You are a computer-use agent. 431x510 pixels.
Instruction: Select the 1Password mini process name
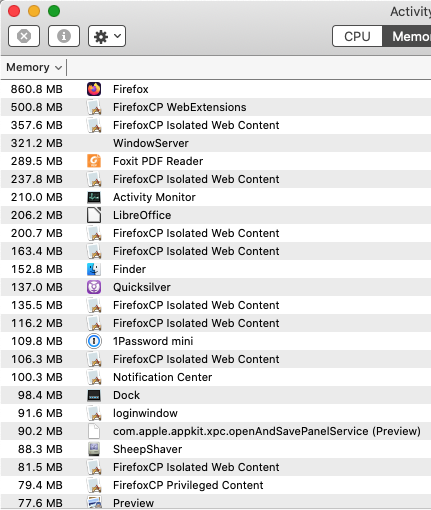(153, 341)
